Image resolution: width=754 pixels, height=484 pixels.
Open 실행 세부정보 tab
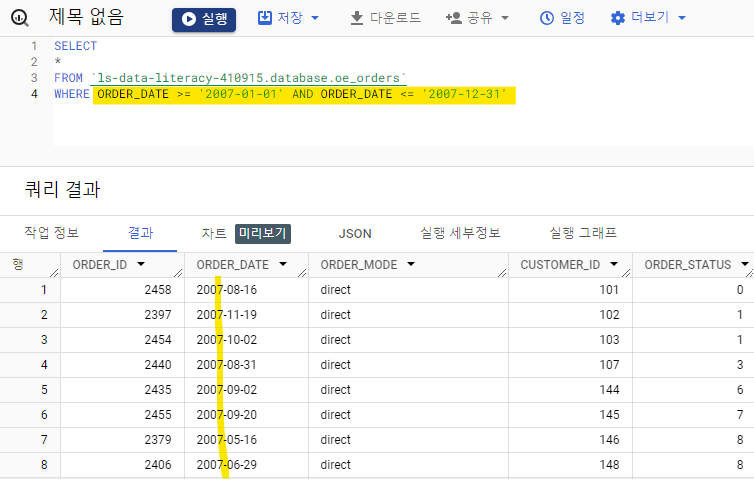[x=460, y=233]
